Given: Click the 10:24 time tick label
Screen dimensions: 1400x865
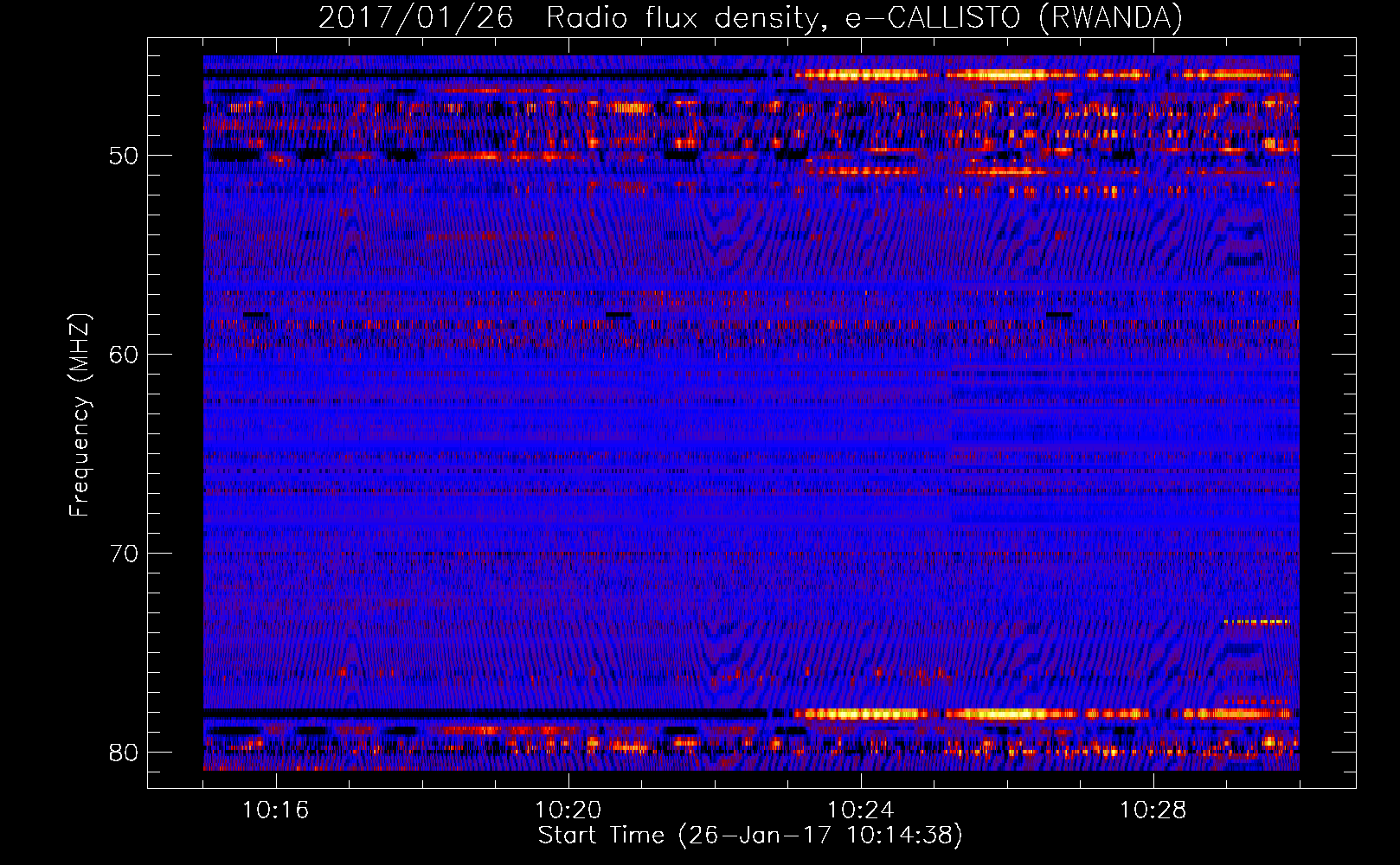Looking at the screenshot, I should (861, 811).
